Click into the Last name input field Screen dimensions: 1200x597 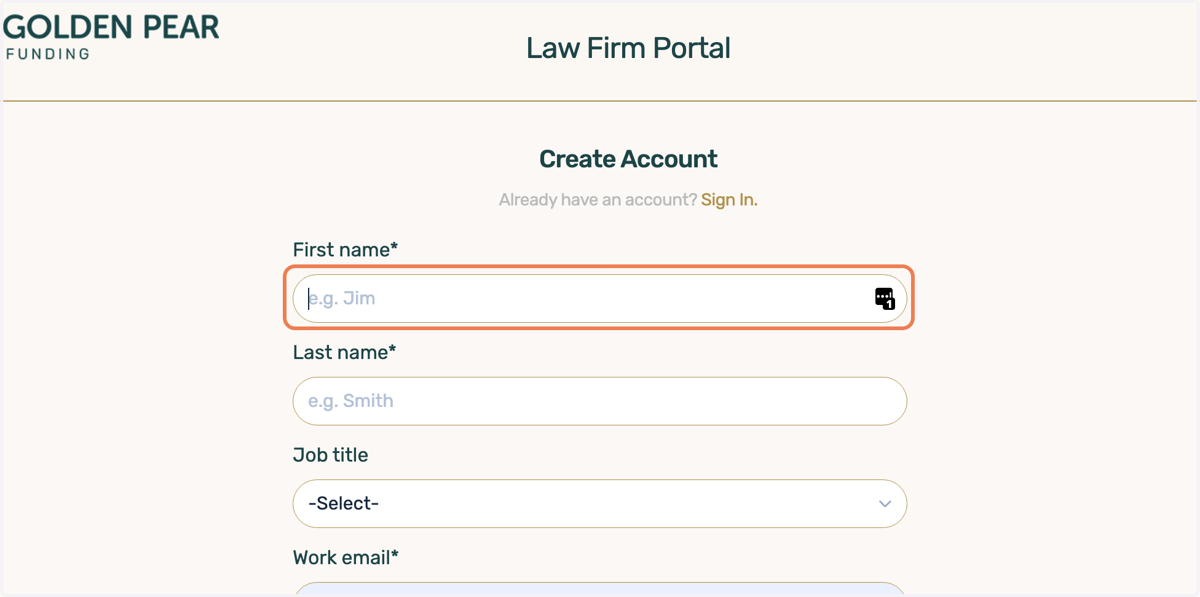[599, 401]
